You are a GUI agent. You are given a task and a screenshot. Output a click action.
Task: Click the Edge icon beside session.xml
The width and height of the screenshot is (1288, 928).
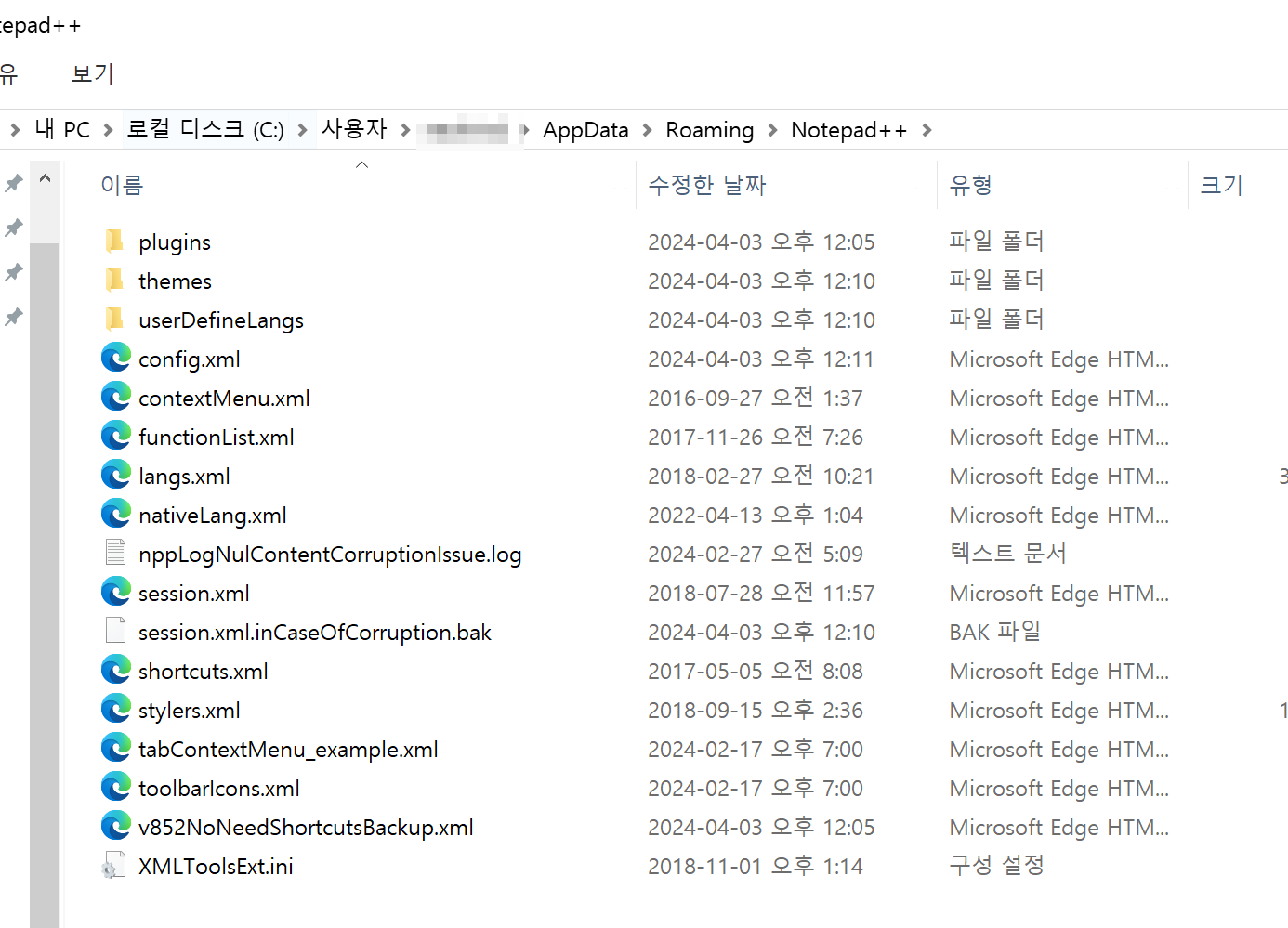[x=116, y=592]
